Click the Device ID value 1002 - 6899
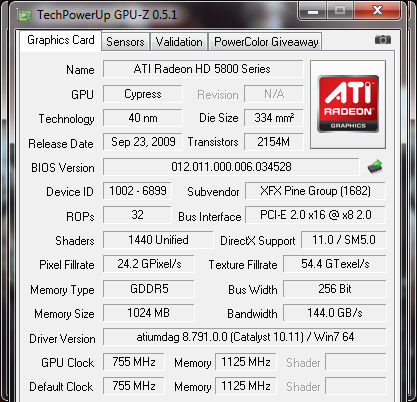The width and height of the screenshot is (417, 402). click(x=137, y=191)
